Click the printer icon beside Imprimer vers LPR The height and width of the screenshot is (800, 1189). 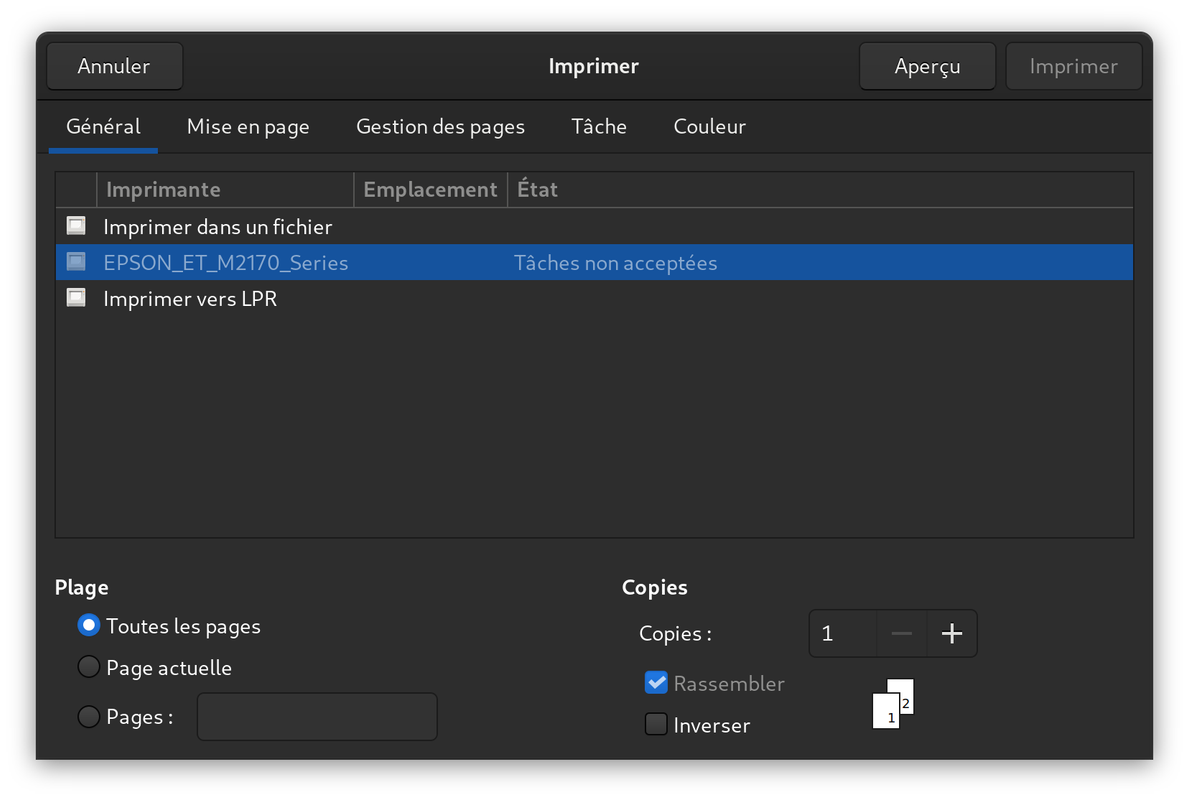[x=76, y=297]
